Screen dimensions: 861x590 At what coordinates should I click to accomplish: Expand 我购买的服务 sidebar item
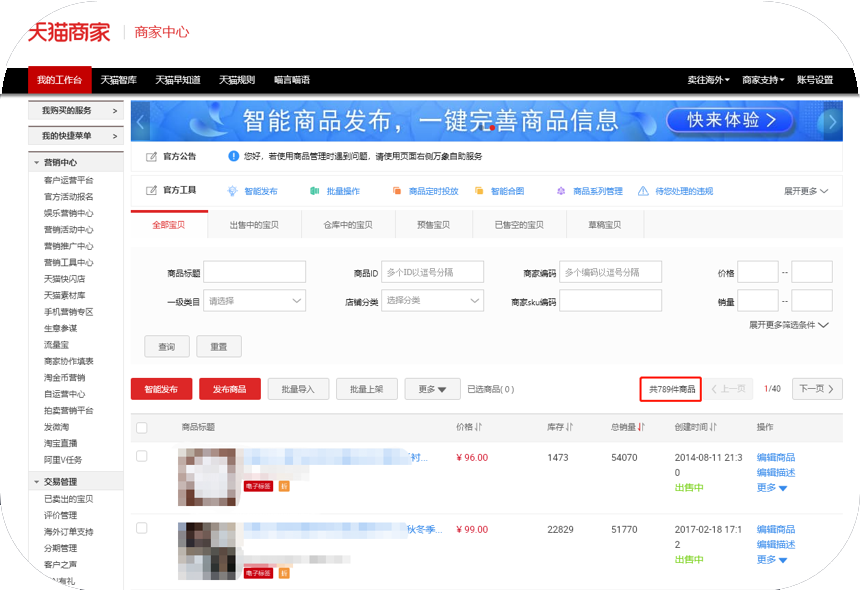tap(76, 110)
